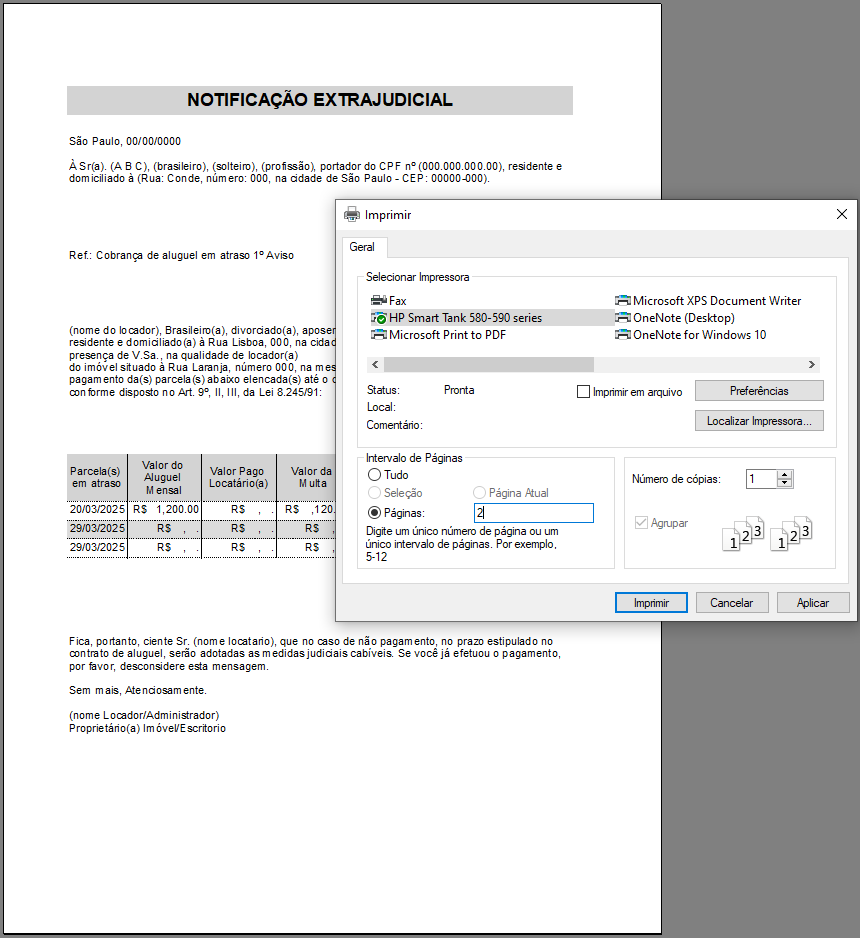Image resolution: width=860 pixels, height=938 pixels.
Task: Click the Status: Pronta text
Action: tap(420, 390)
